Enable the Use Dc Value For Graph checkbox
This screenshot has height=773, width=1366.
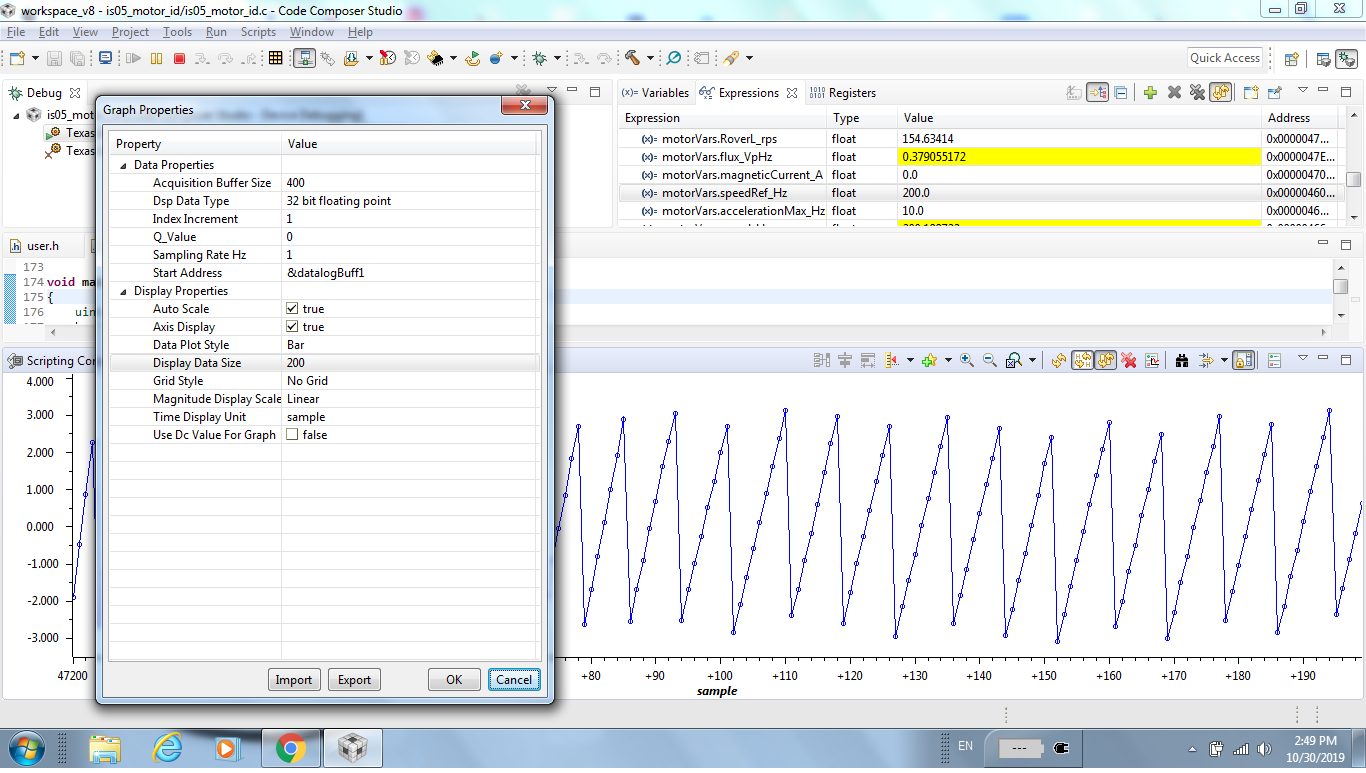pos(293,434)
